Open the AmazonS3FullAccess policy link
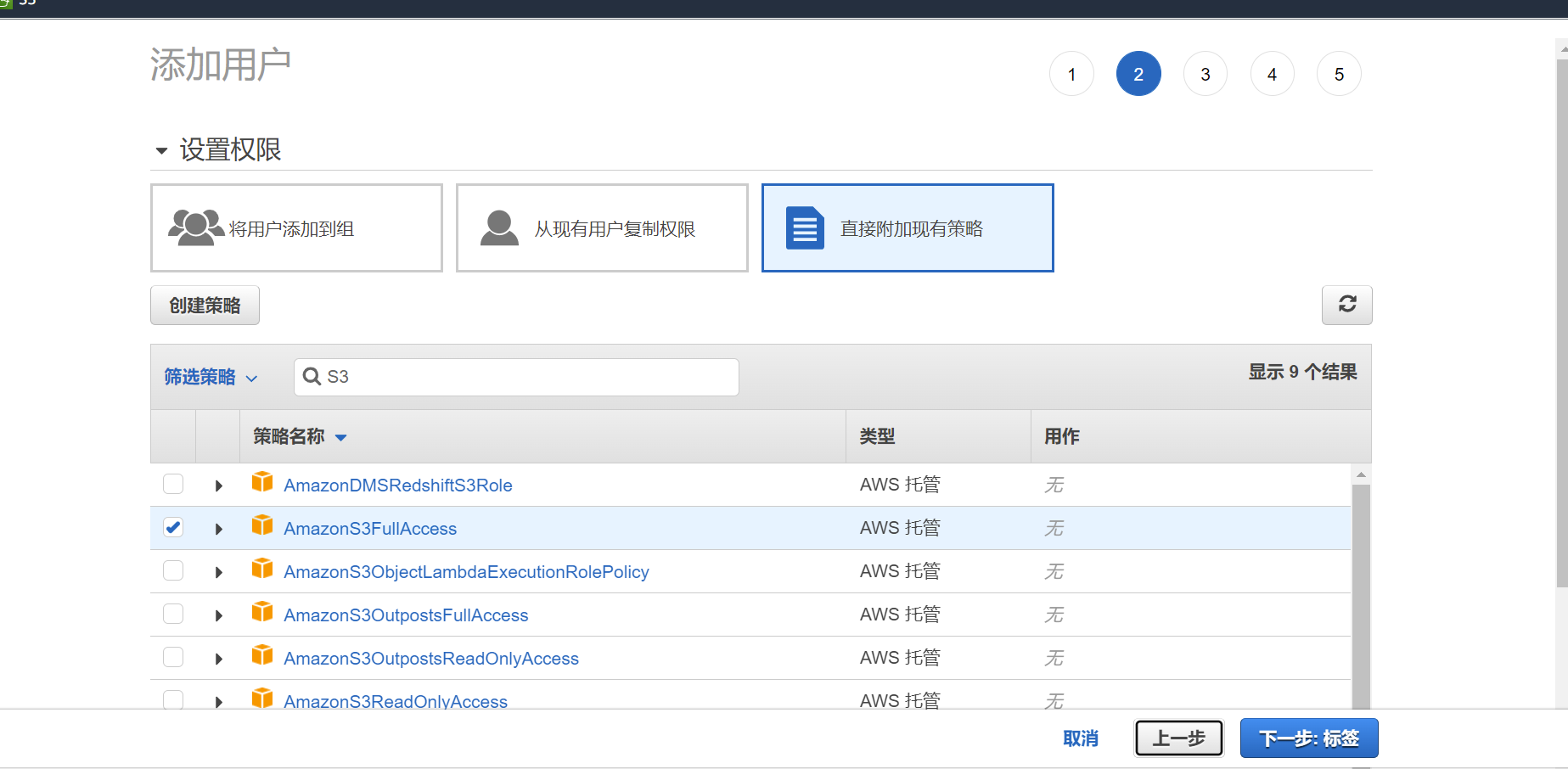This screenshot has width=1568, height=769. 370,529
